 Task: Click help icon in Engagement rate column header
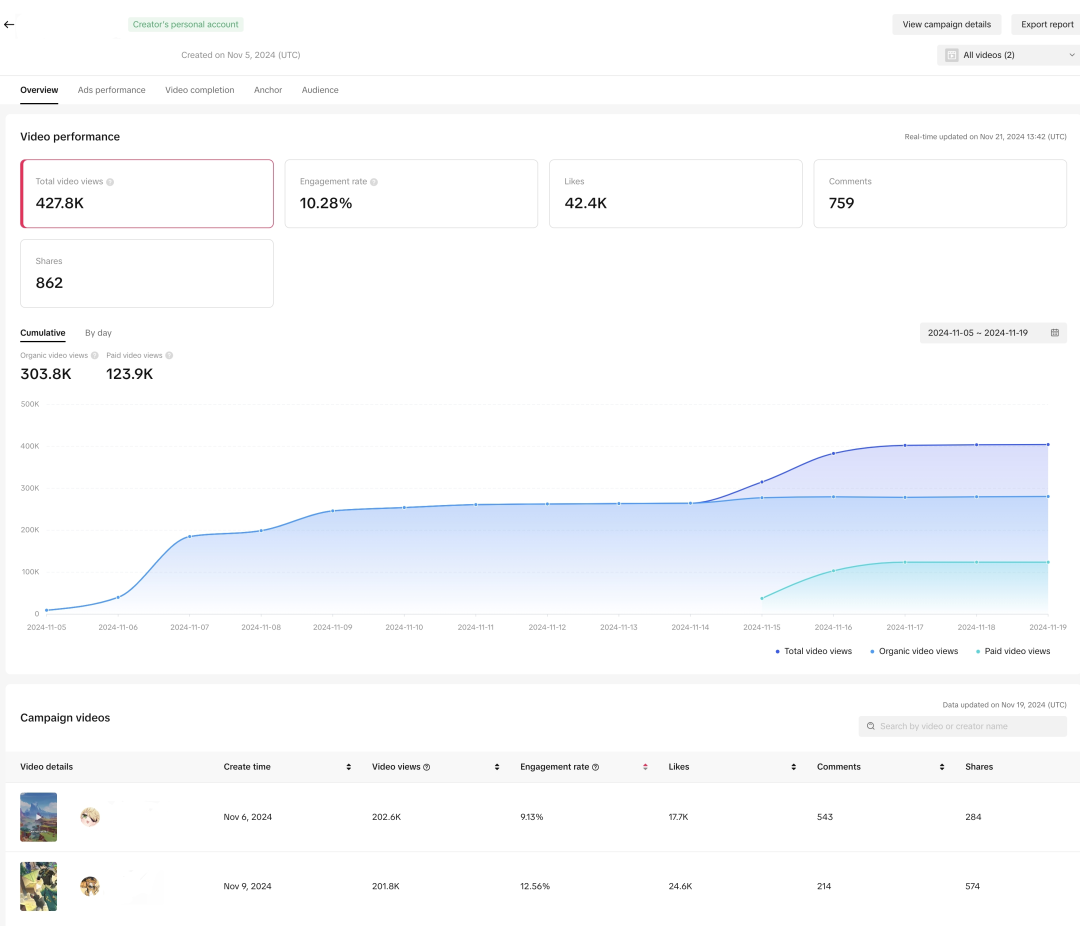pos(596,767)
